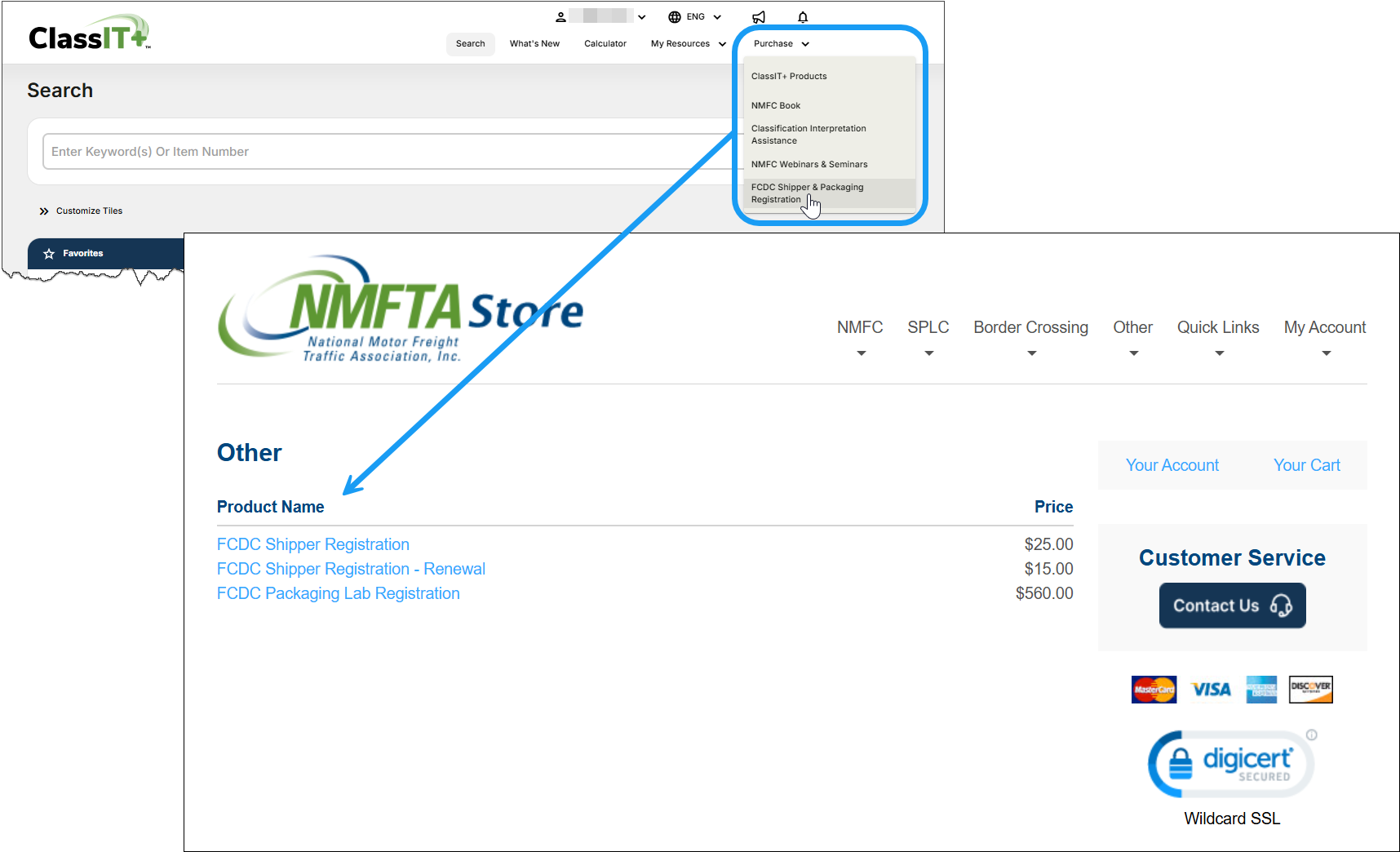Click the globe language icon
This screenshot has height=852, width=1400.
click(673, 16)
